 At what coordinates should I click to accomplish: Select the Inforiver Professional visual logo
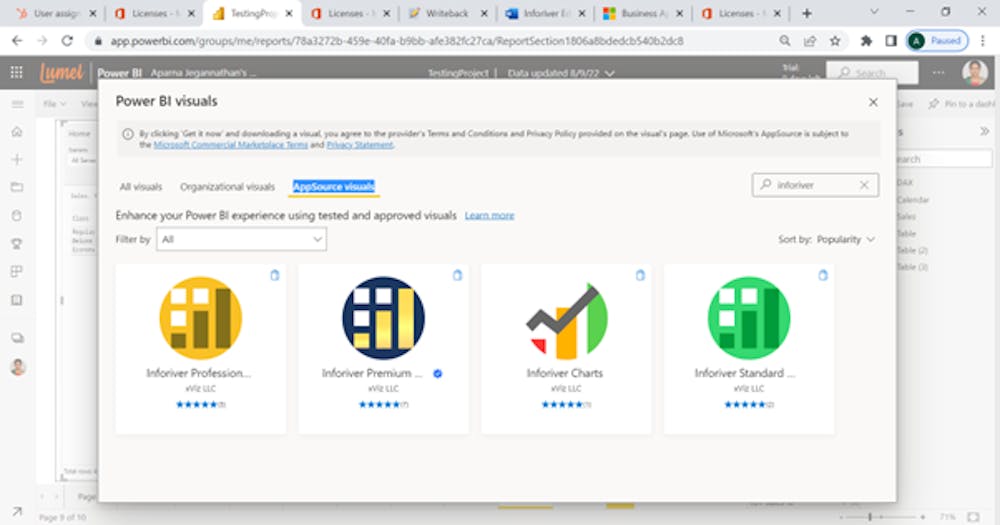[x=200, y=318]
